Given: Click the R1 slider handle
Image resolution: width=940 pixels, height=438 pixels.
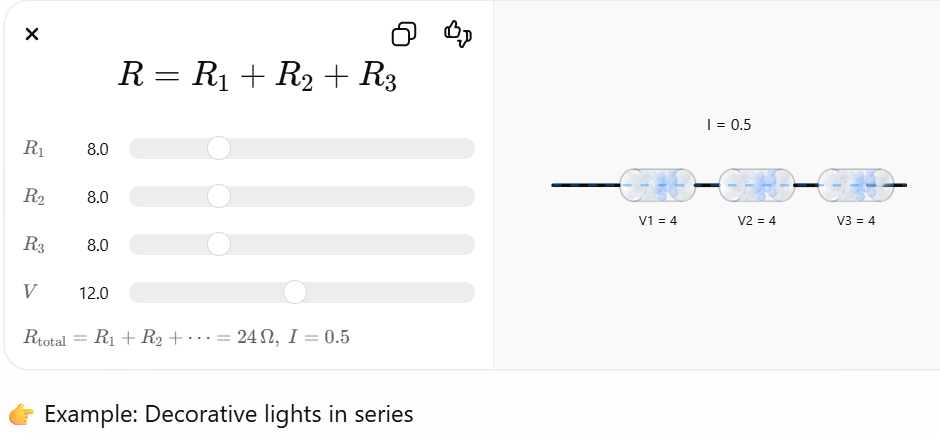Looking at the screenshot, I should pyautogui.click(x=219, y=149).
